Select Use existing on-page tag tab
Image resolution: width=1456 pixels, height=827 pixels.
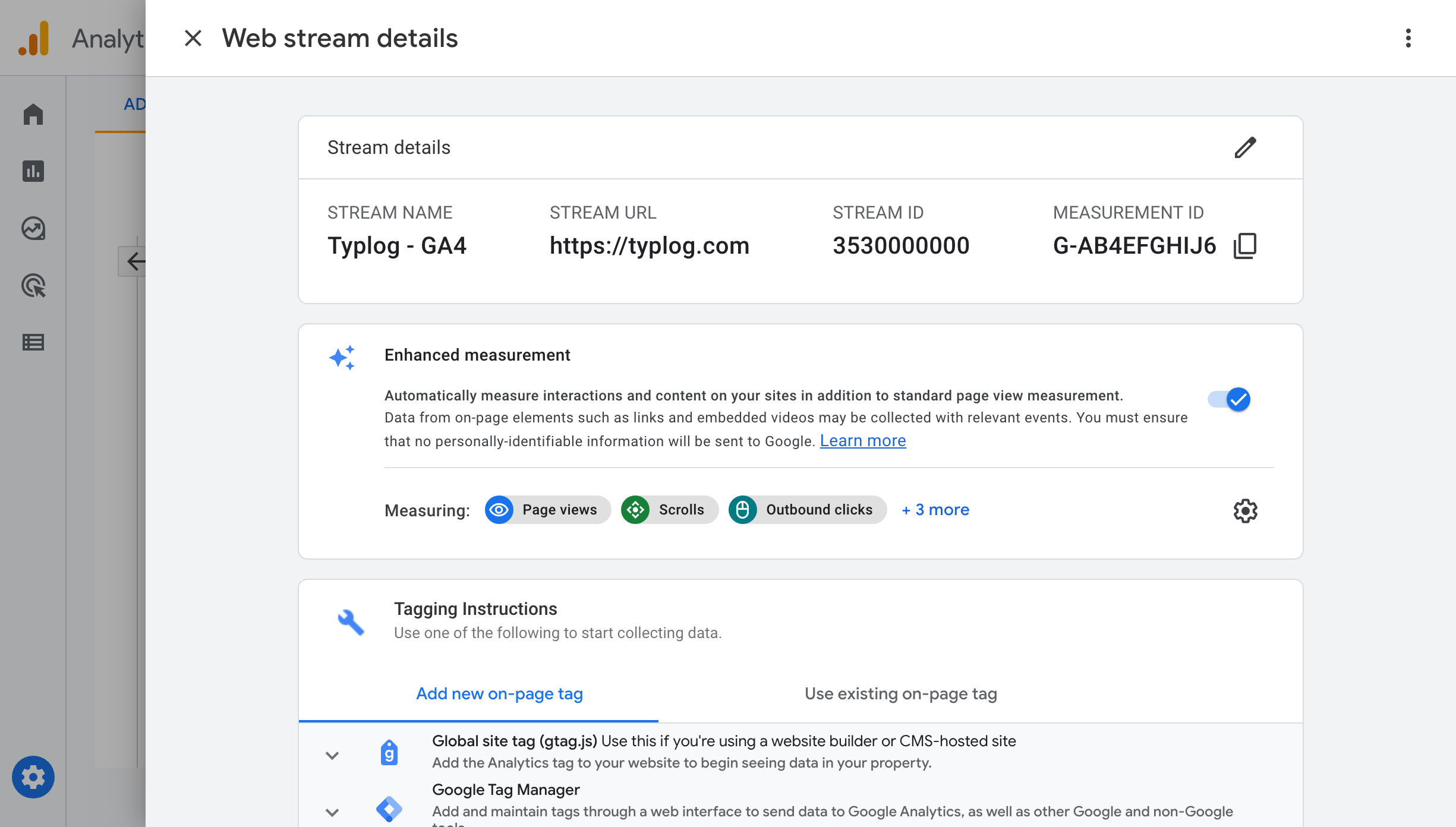900,693
